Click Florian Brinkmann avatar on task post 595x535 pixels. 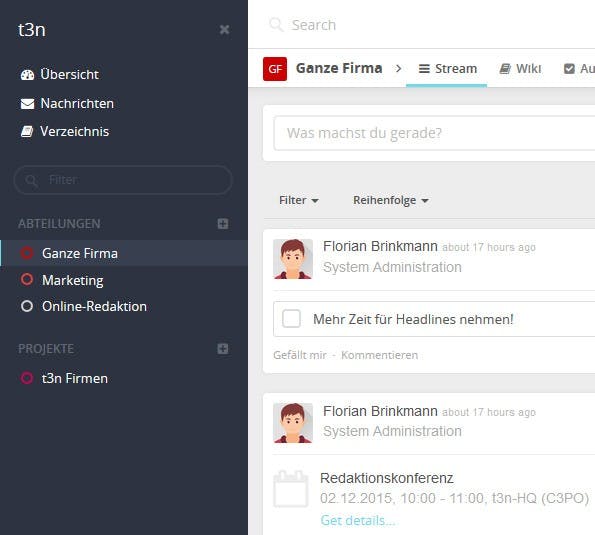tap(293, 259)
